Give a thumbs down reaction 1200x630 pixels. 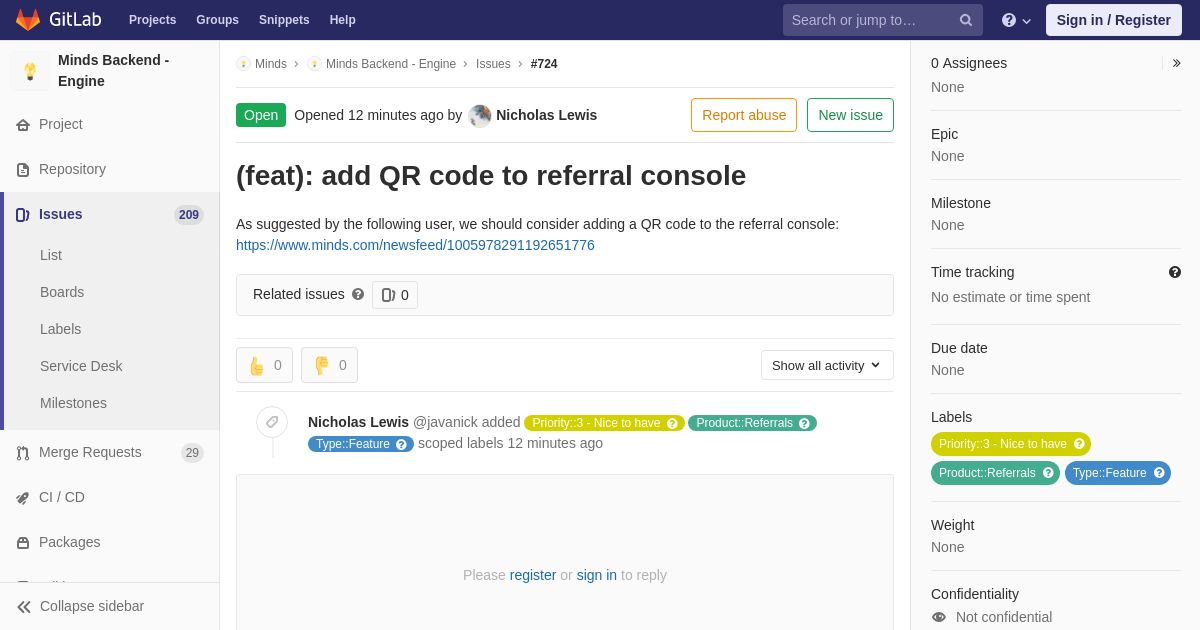pos(329,365)
